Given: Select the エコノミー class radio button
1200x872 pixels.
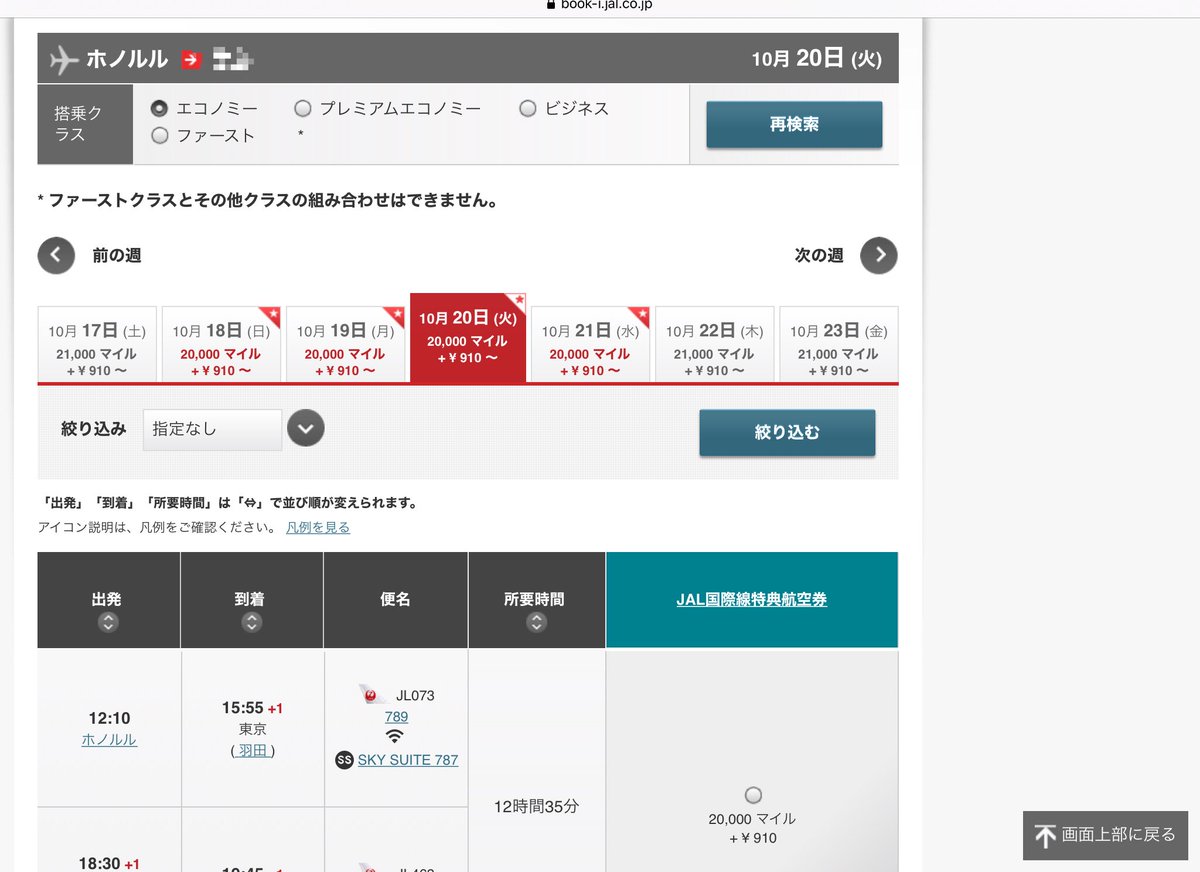Looking at the screenshot, I should [x=159, y=108].
